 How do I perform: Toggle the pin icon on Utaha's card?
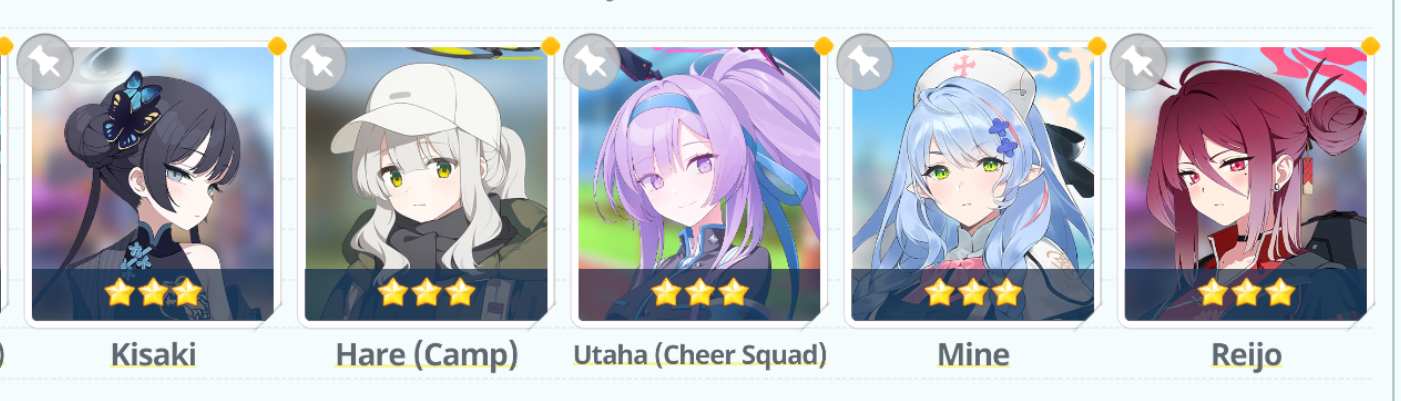tap(591, 63)
